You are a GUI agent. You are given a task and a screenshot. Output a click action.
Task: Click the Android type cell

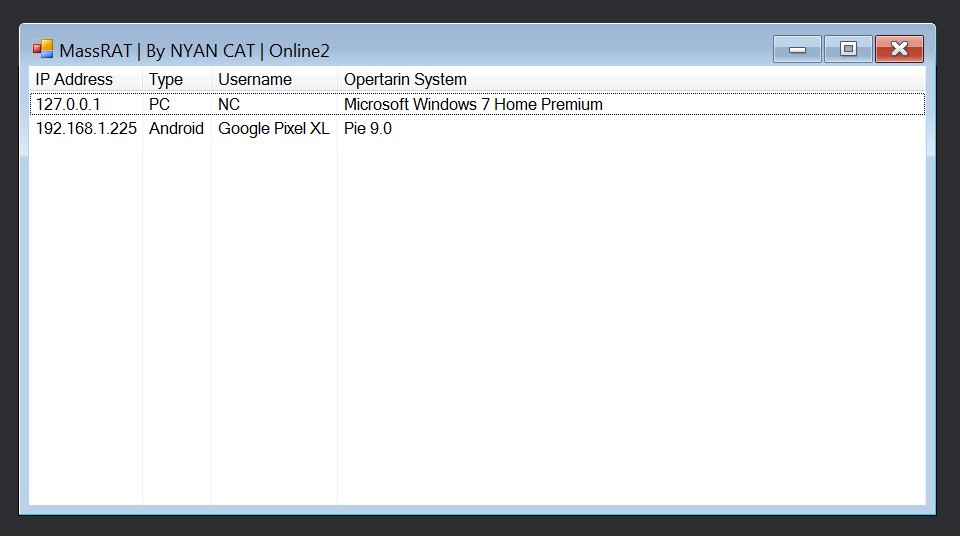tap(176, 129)
